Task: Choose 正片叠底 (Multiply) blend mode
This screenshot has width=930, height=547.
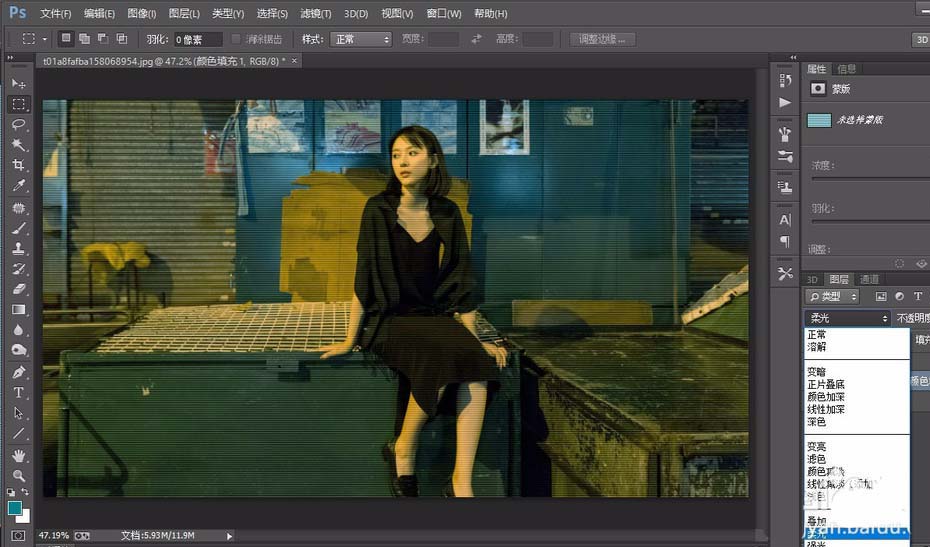Action: coord(826,384)
